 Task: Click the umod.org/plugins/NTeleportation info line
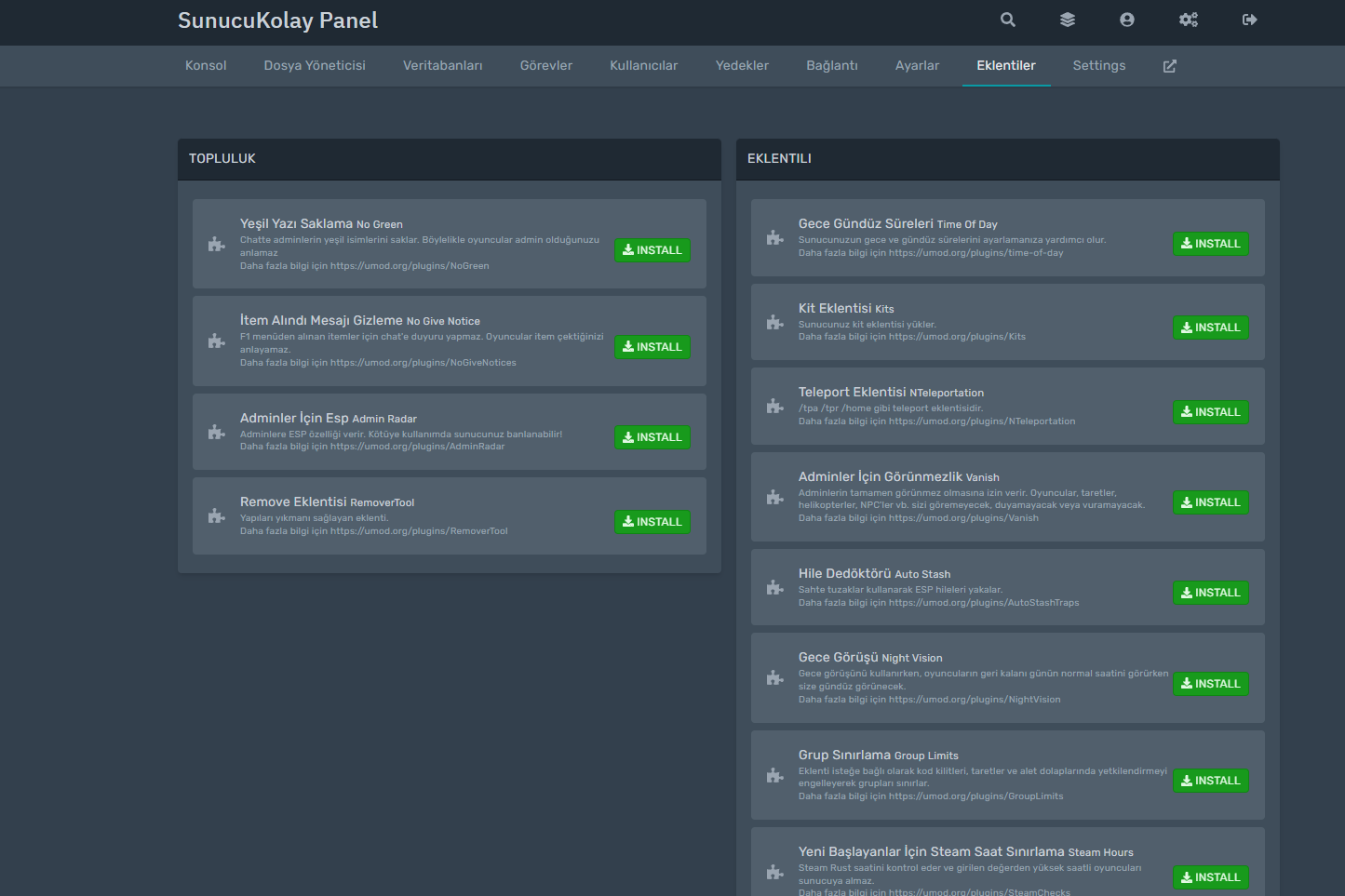pyautogui.click(x=936, y=421)
